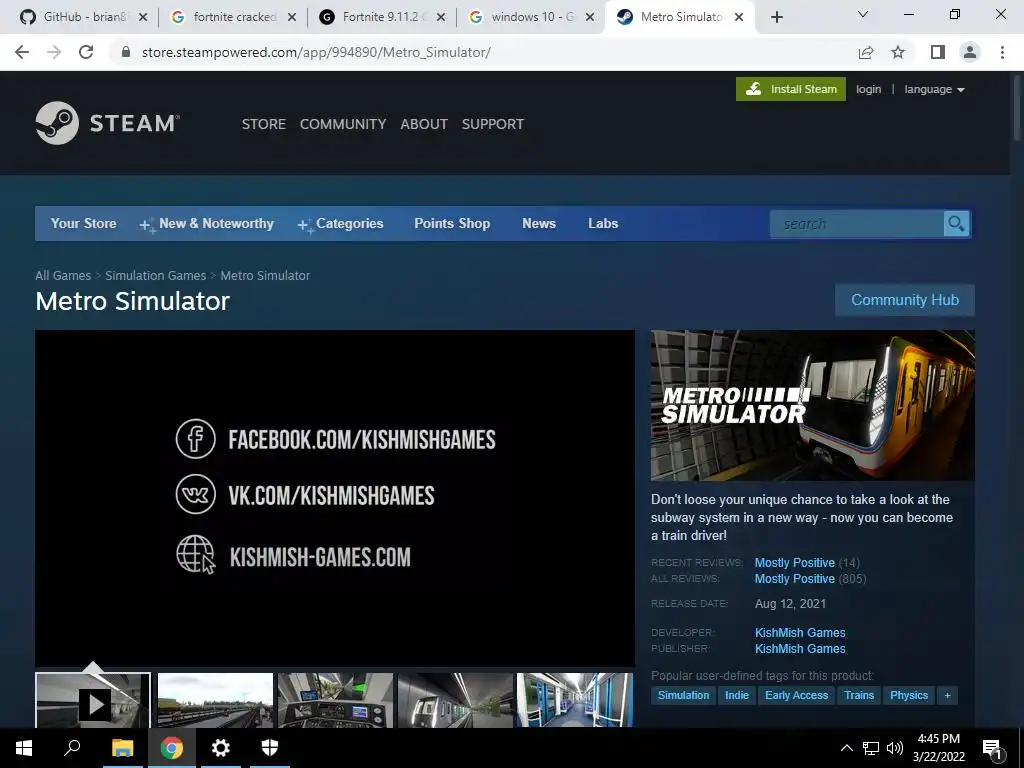Show hidden tray icons chevron
The image size is (1024, 768).
(x=846, y=748)
